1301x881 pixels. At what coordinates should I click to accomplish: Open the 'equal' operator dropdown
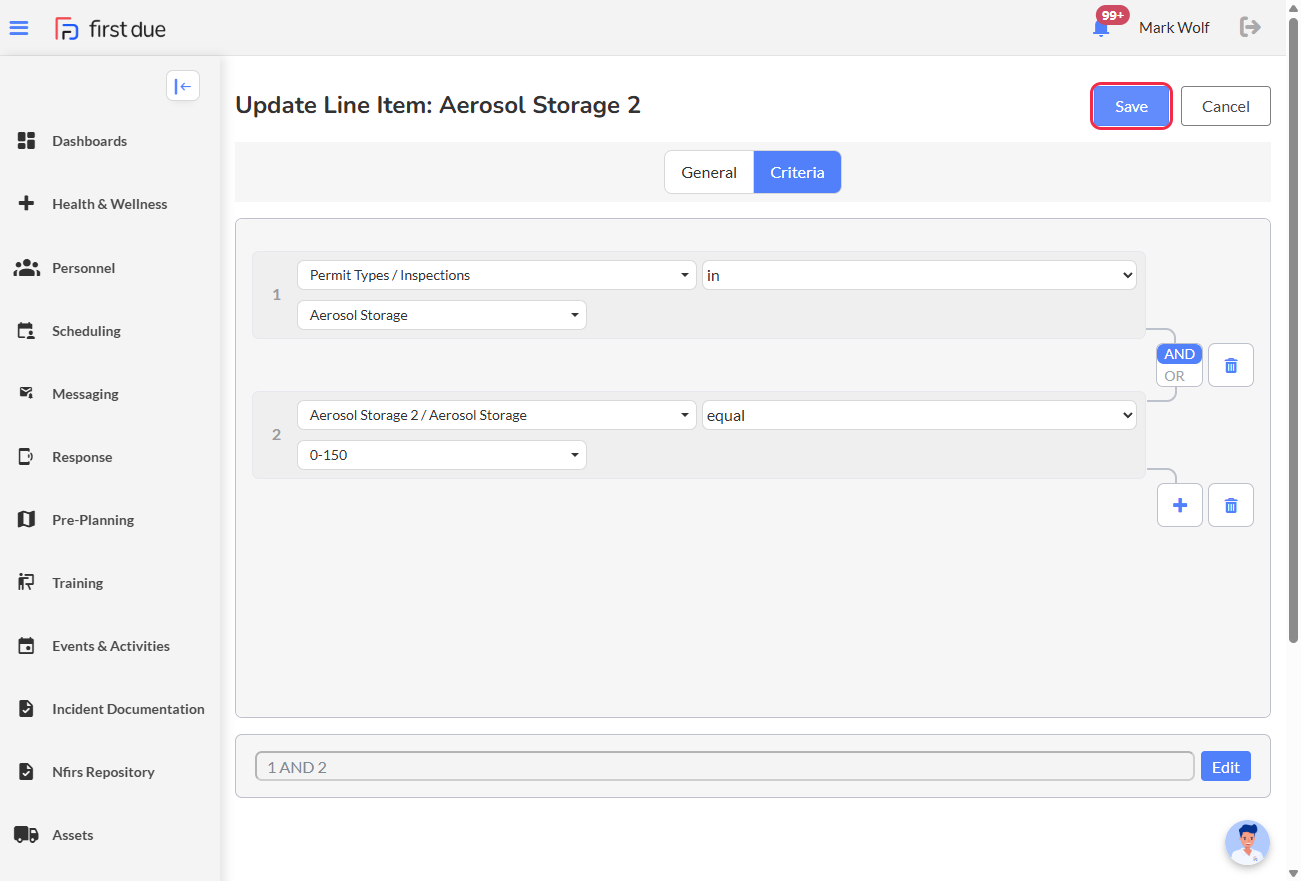point(919,415)
